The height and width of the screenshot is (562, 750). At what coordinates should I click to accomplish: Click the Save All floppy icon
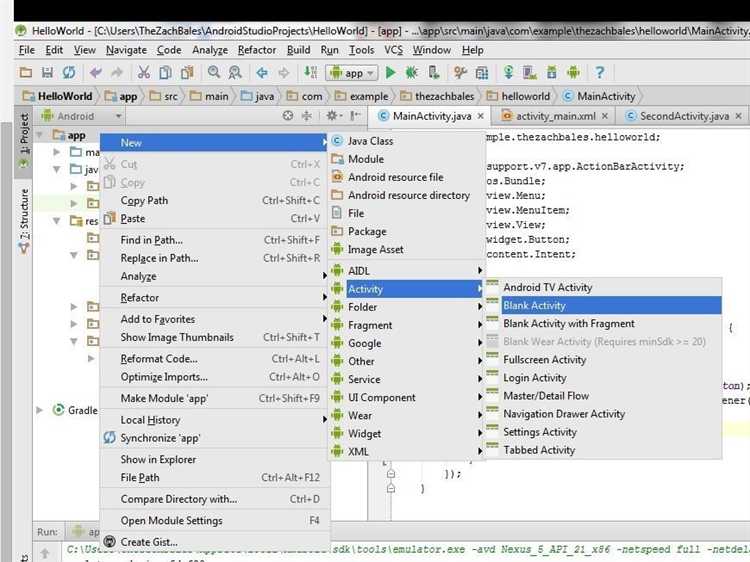[x=47, y=73]
